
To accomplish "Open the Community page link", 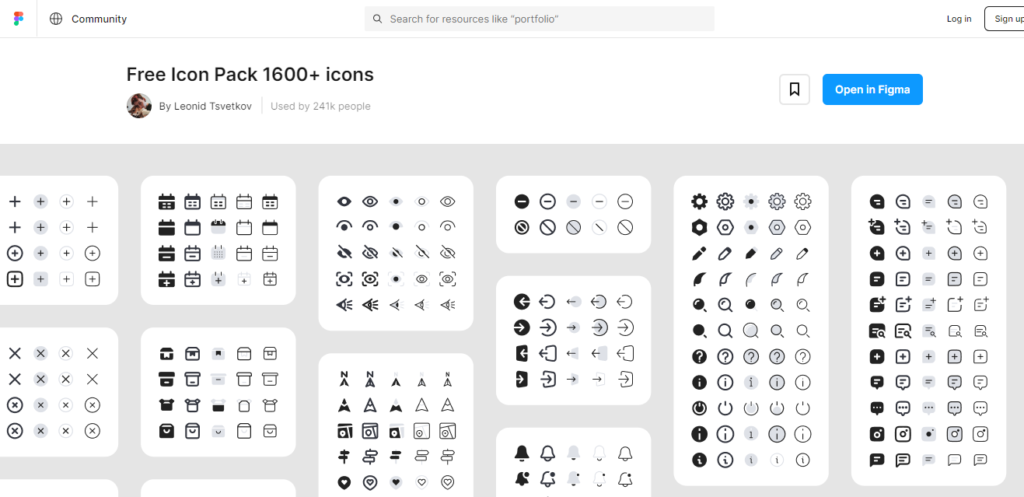I will tap(99, 19).
